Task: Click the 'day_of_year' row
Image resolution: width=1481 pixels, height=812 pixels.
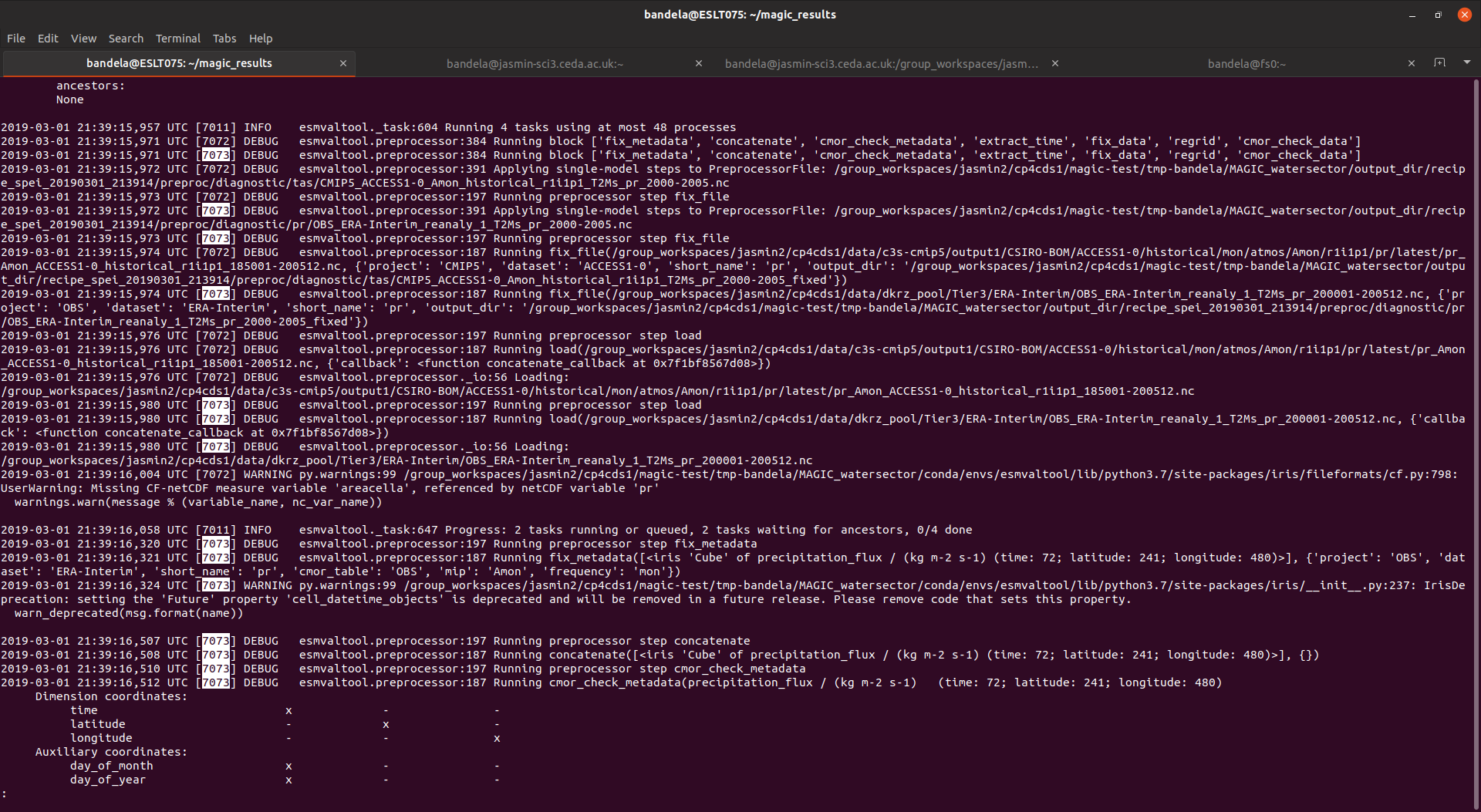Action: pos(285,780)
